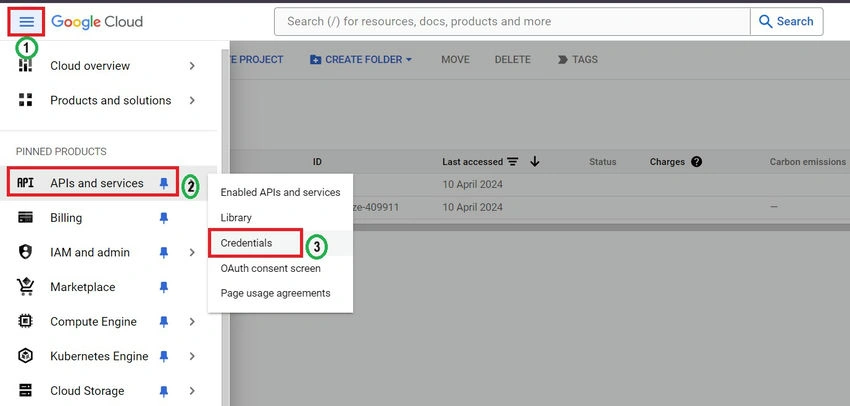Viewport: 850px width, 406px height.
Task: Click the magnifier icon in Search button
Action: point(765,22)
